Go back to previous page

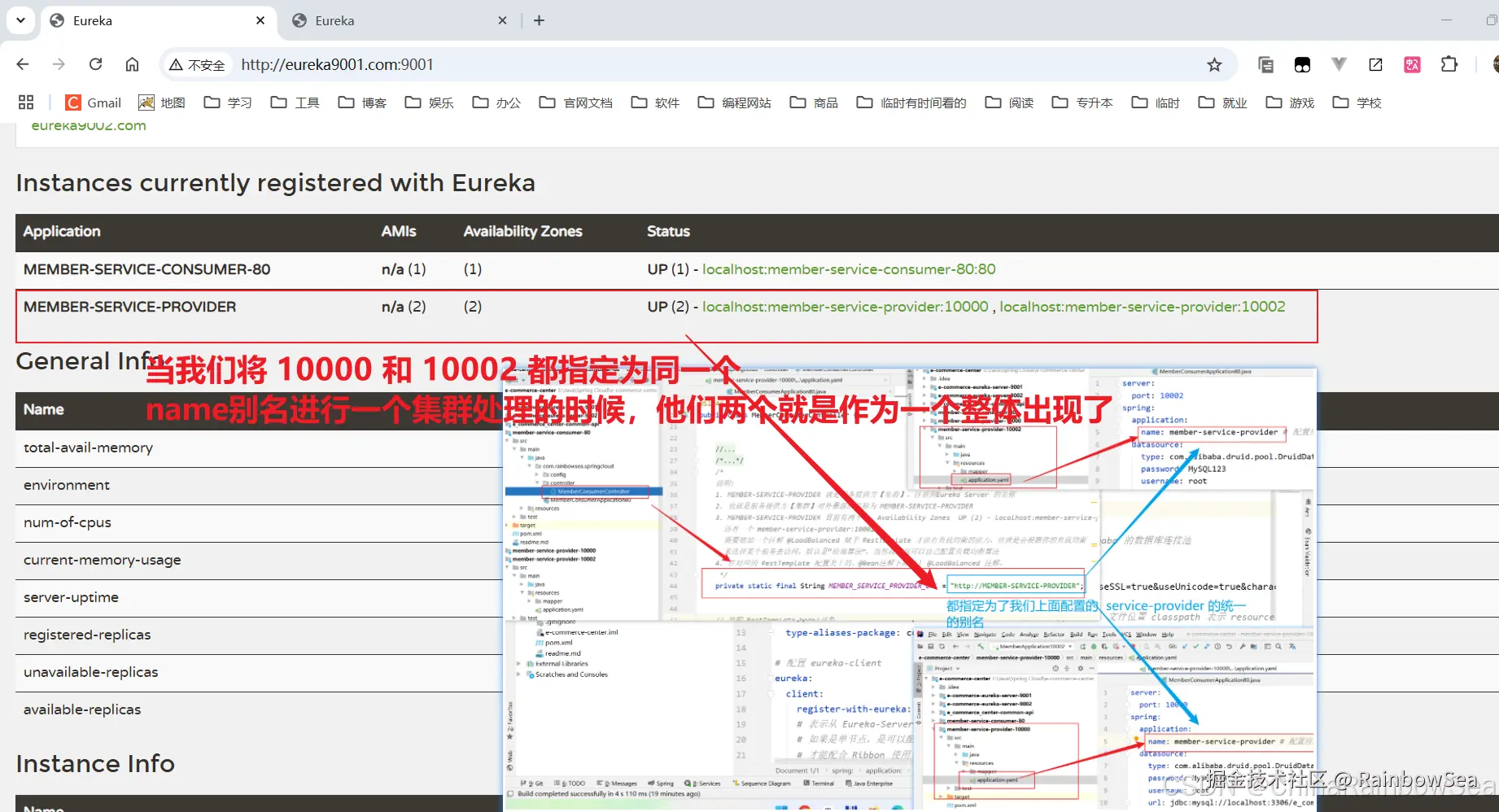(23, 64)
